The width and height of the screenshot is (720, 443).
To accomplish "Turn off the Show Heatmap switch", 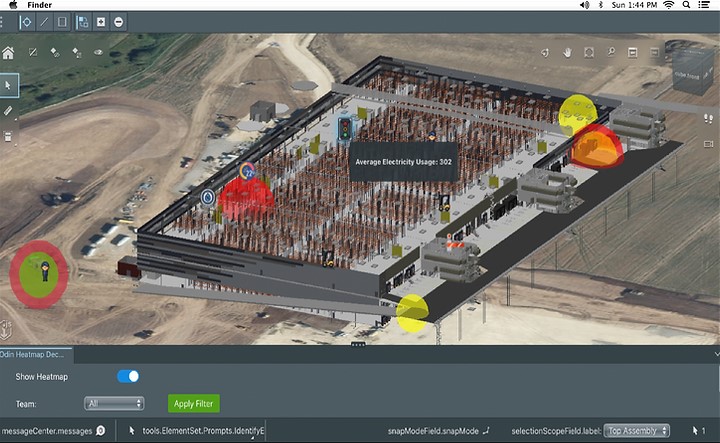I will tap(128, 376).
